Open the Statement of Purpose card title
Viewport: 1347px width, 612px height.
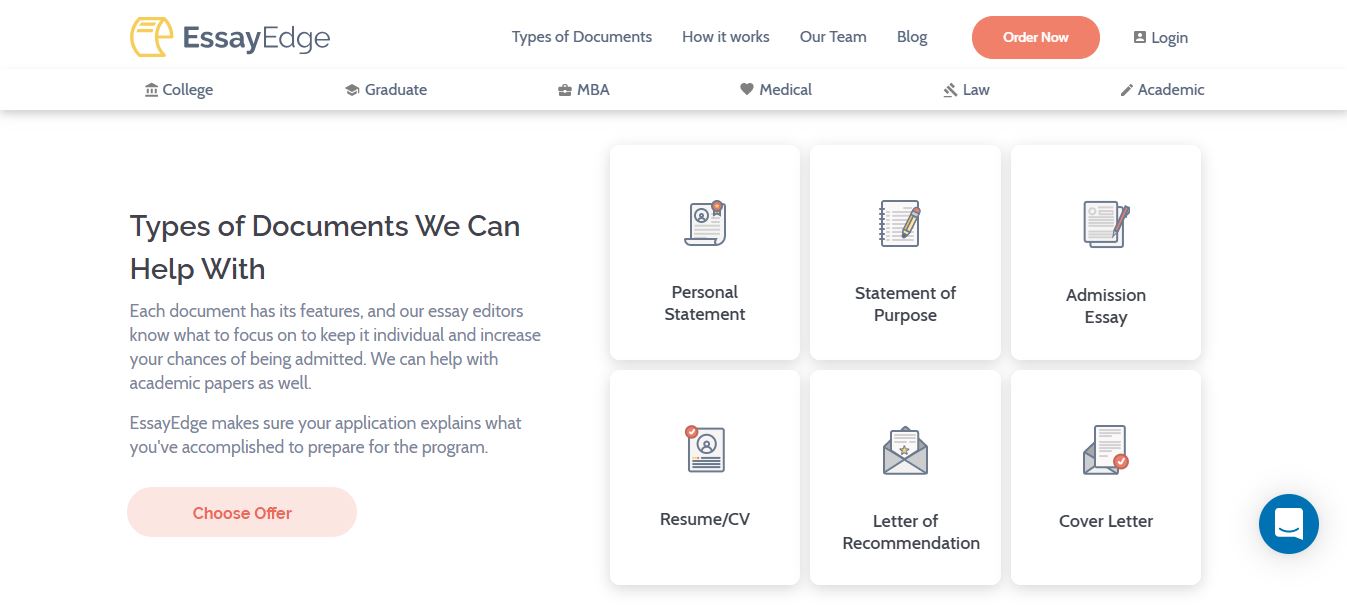(x=905, y=304)
